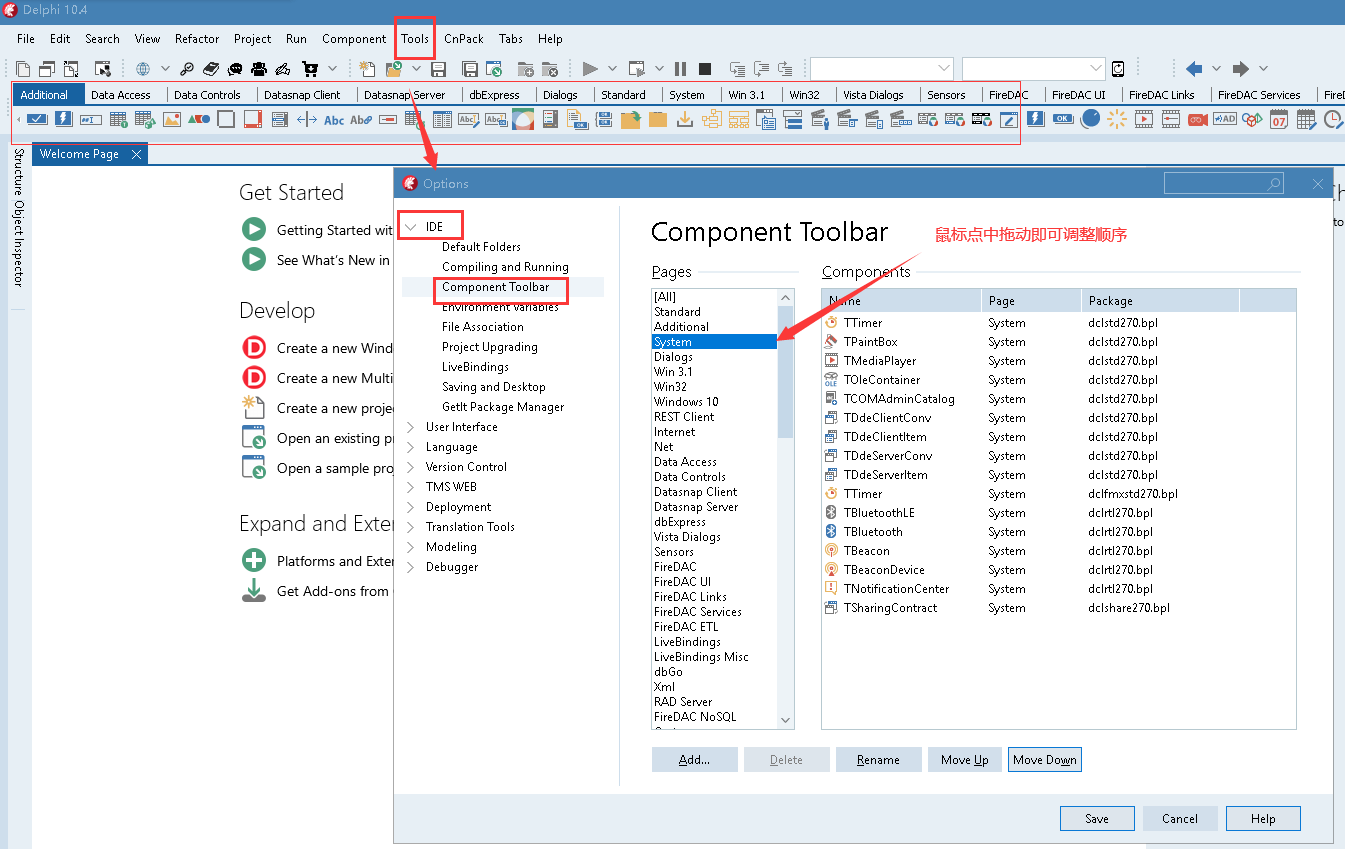Click the Stop square toolbar icon
1345x849 pixels.
[705, 69]
